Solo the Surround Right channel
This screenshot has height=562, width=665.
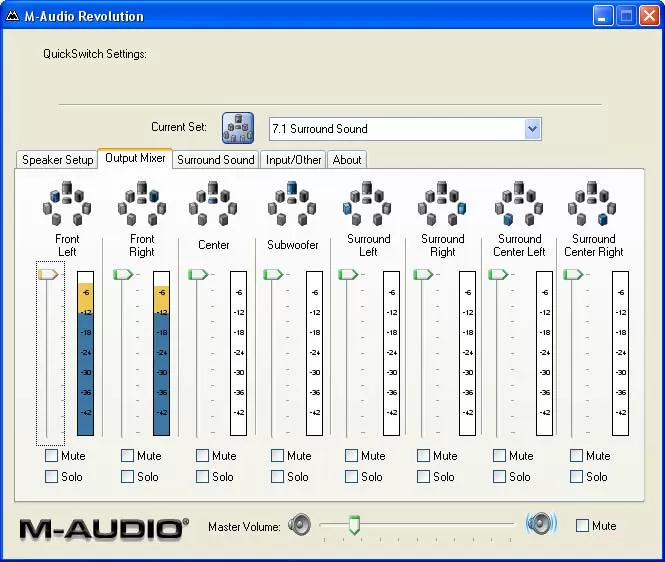point(423,476)
